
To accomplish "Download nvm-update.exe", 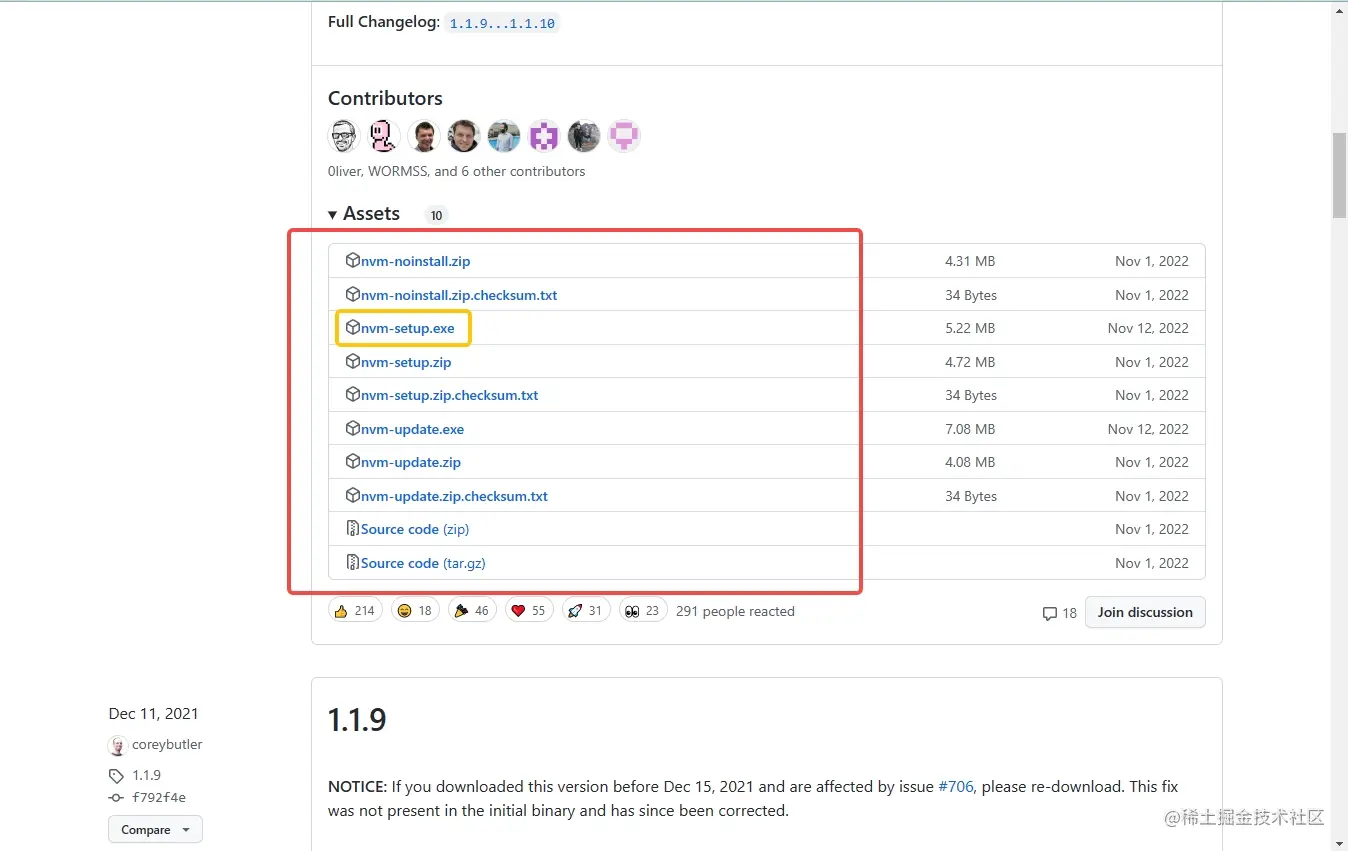I will coord(412,429).
